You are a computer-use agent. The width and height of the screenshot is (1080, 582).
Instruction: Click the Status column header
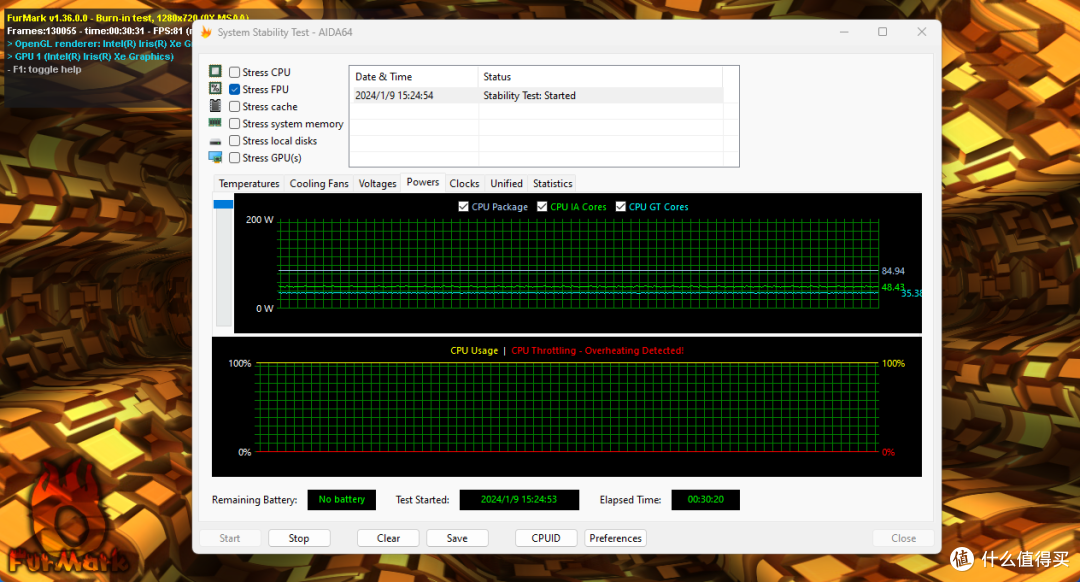600,76
